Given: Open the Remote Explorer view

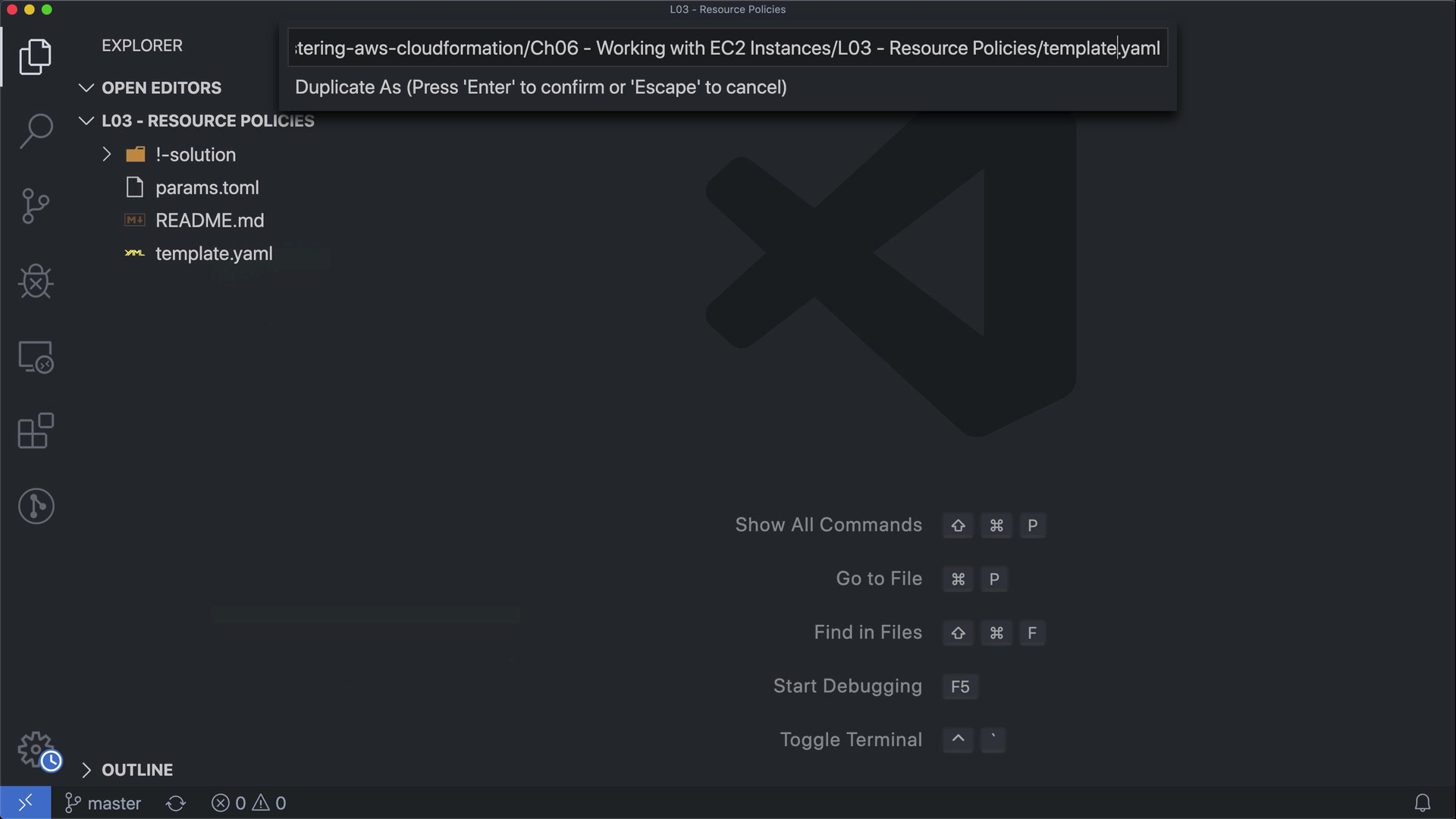Looking at the screenshot, I should coord(36,356).
